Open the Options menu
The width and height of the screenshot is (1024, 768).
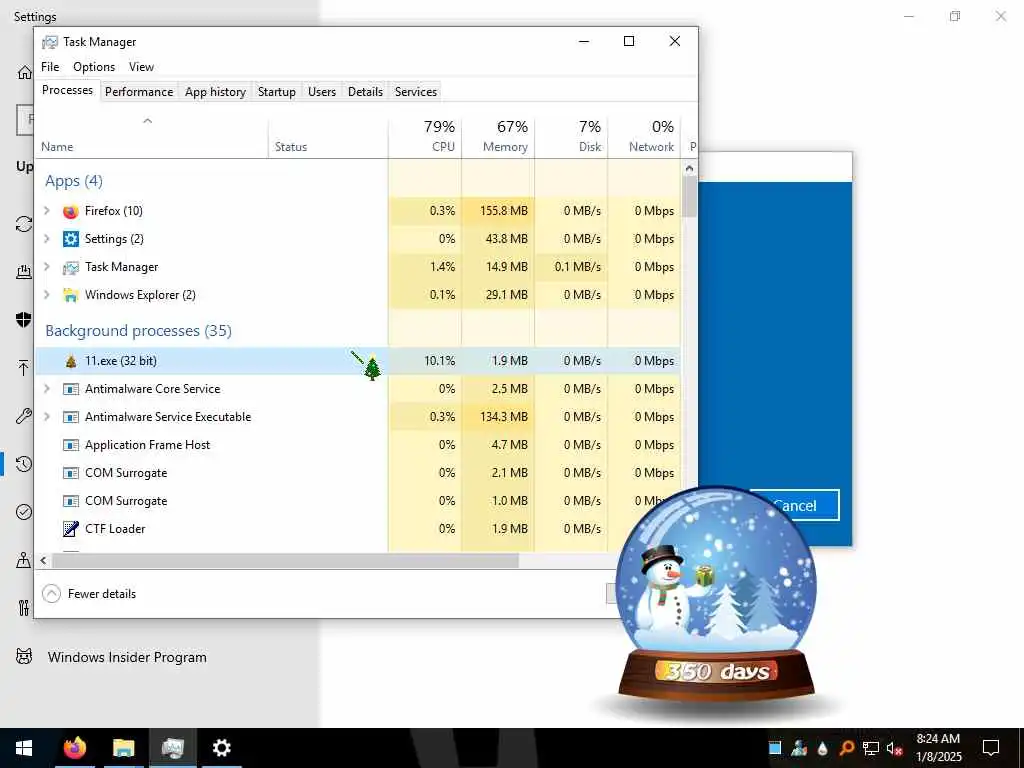[94, 67]
